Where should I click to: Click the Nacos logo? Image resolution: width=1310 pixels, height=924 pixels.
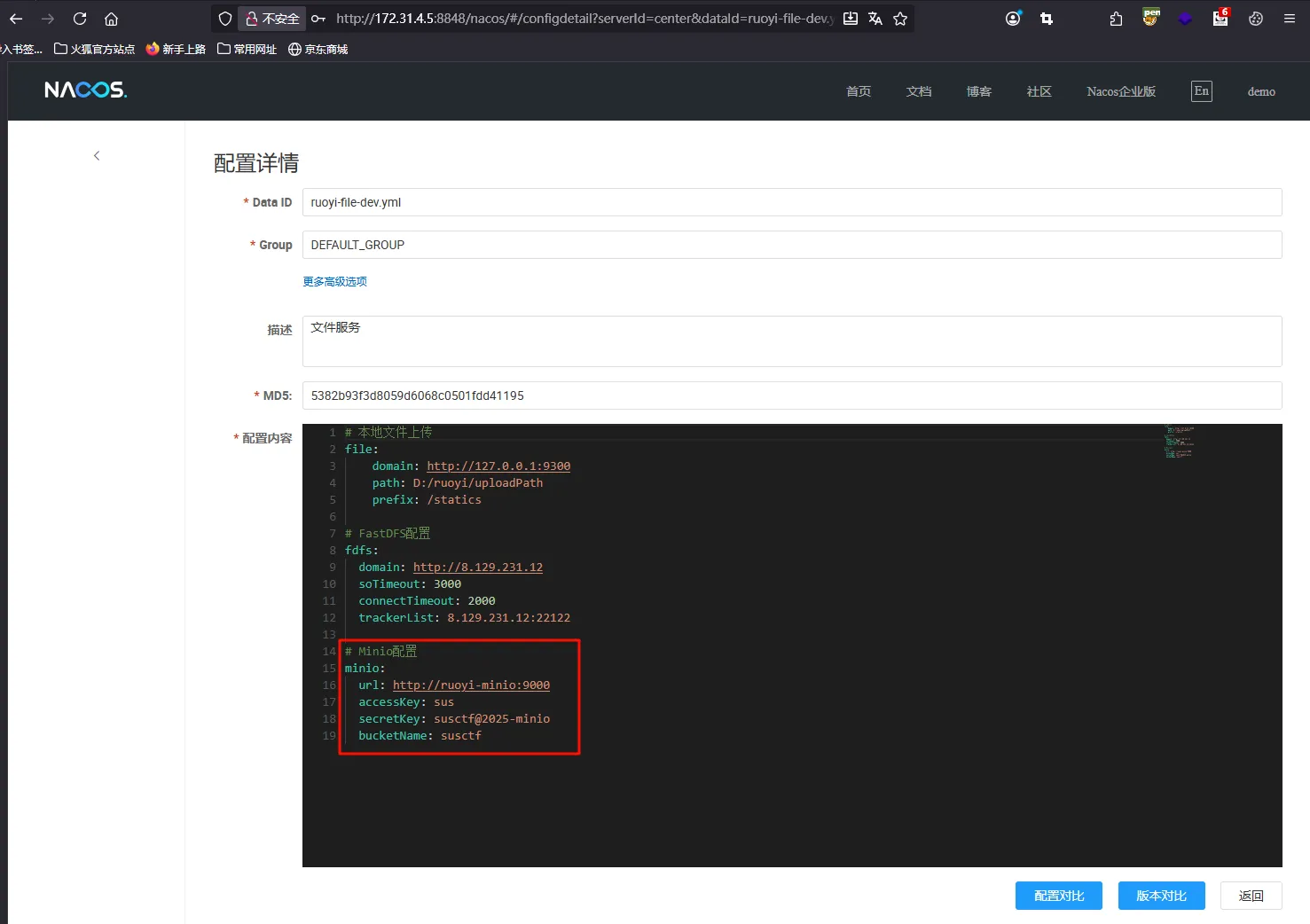coord(86,90)
